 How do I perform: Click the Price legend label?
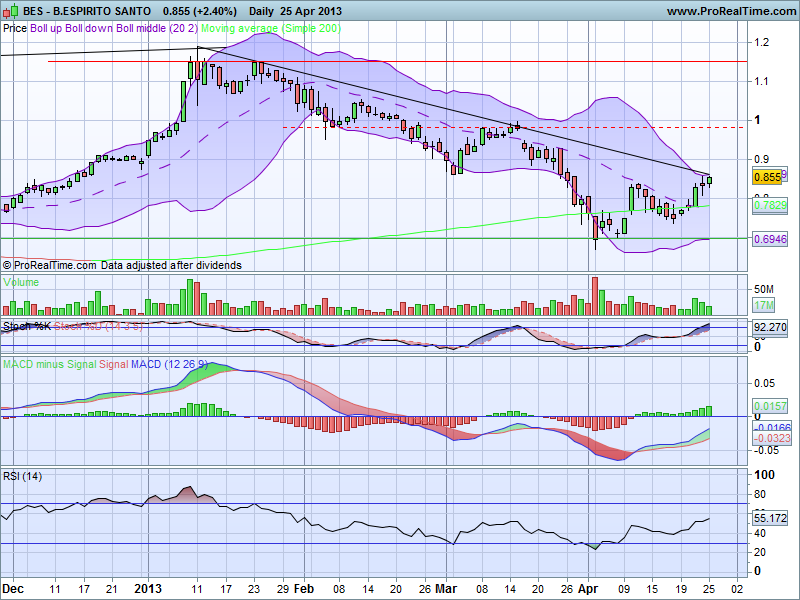pyautogui.click(x=15, y=28)
